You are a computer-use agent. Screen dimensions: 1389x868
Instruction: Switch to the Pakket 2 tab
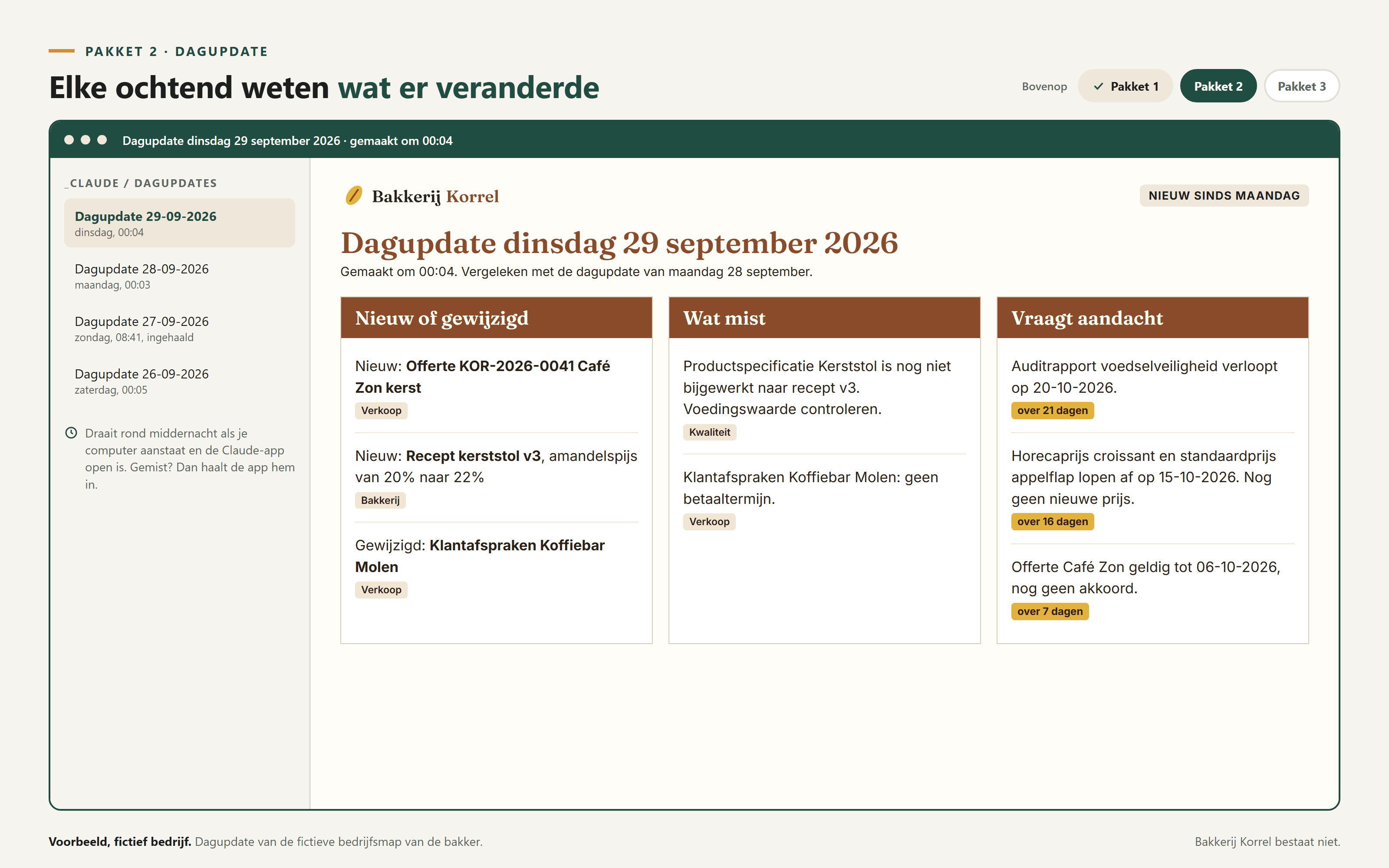pos(1218,86)
